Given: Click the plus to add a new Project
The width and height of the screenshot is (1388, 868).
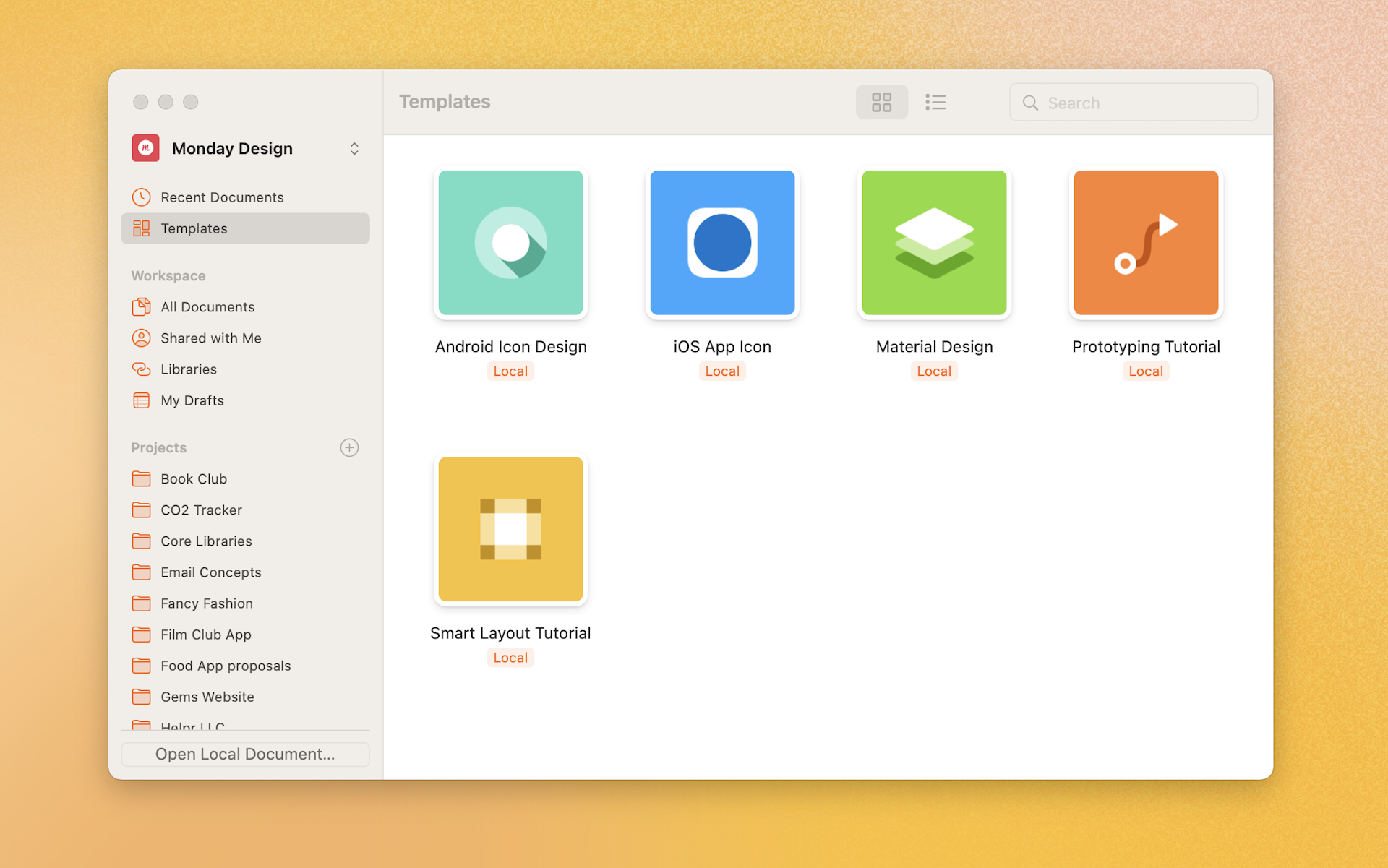Looking at the screenshot, I should coord(349,447).
